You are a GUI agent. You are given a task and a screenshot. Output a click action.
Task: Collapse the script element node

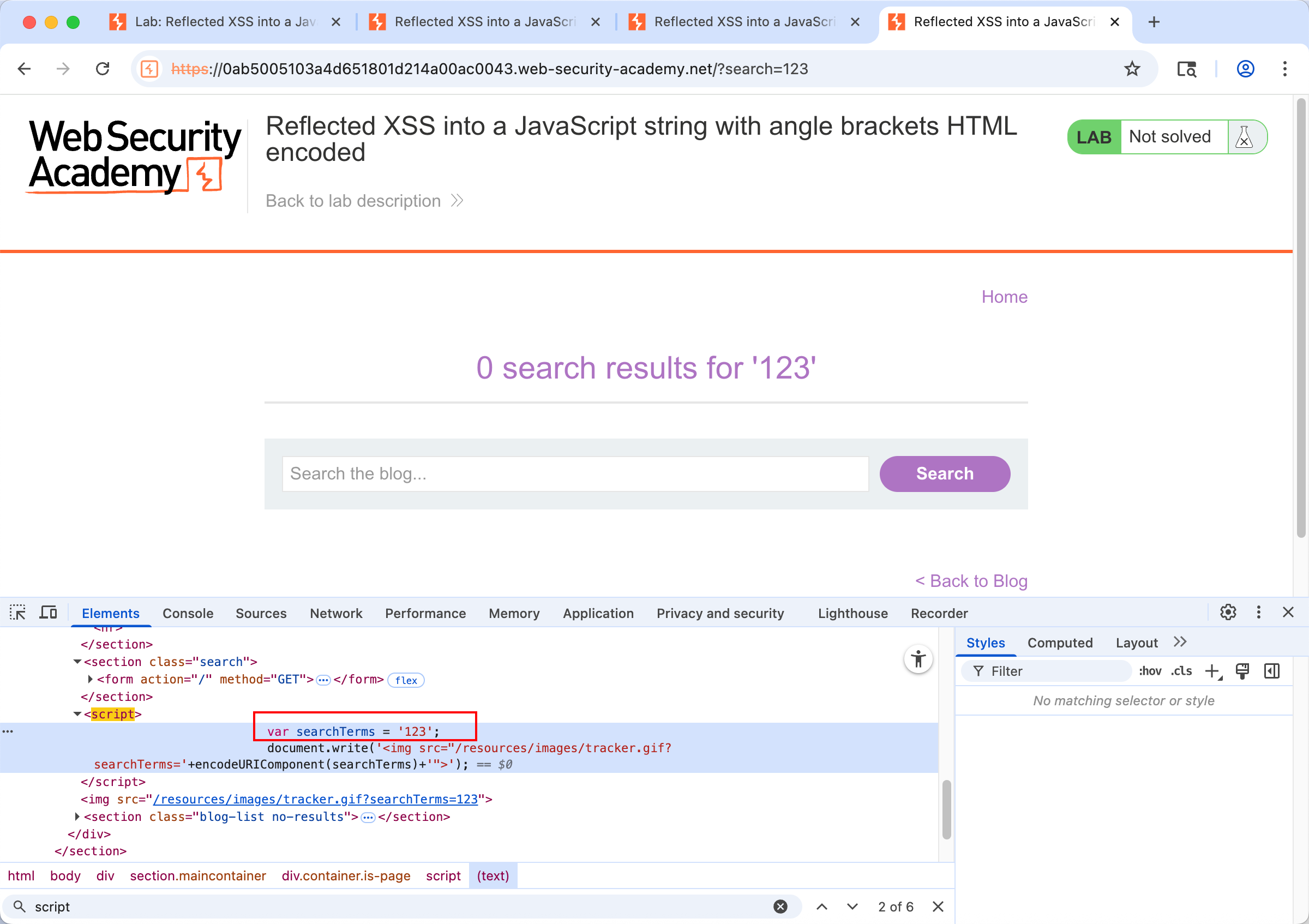click(x=77, y=713)
